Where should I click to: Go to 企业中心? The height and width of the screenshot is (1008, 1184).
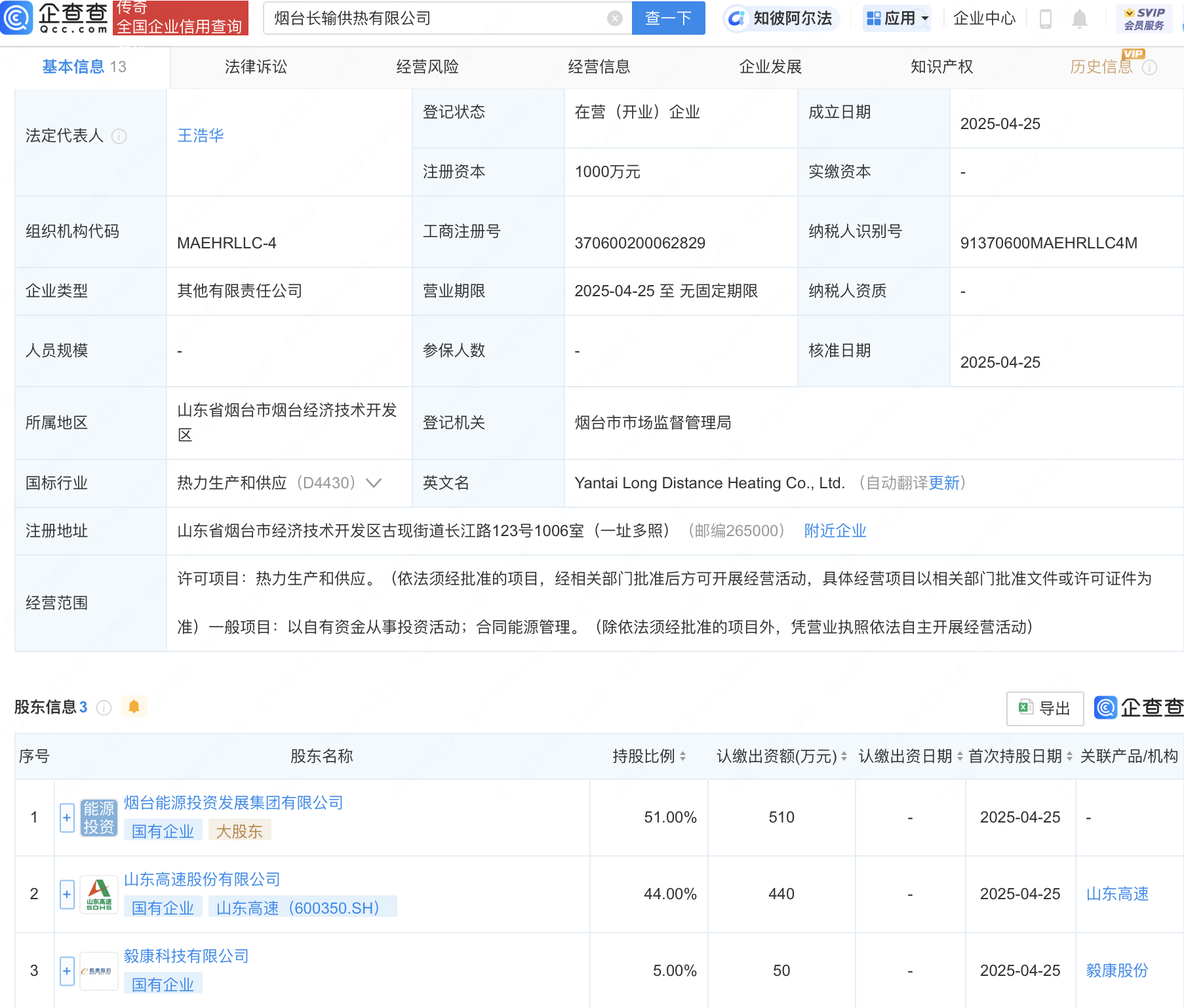pyautogui.click(x=984, y=18)
